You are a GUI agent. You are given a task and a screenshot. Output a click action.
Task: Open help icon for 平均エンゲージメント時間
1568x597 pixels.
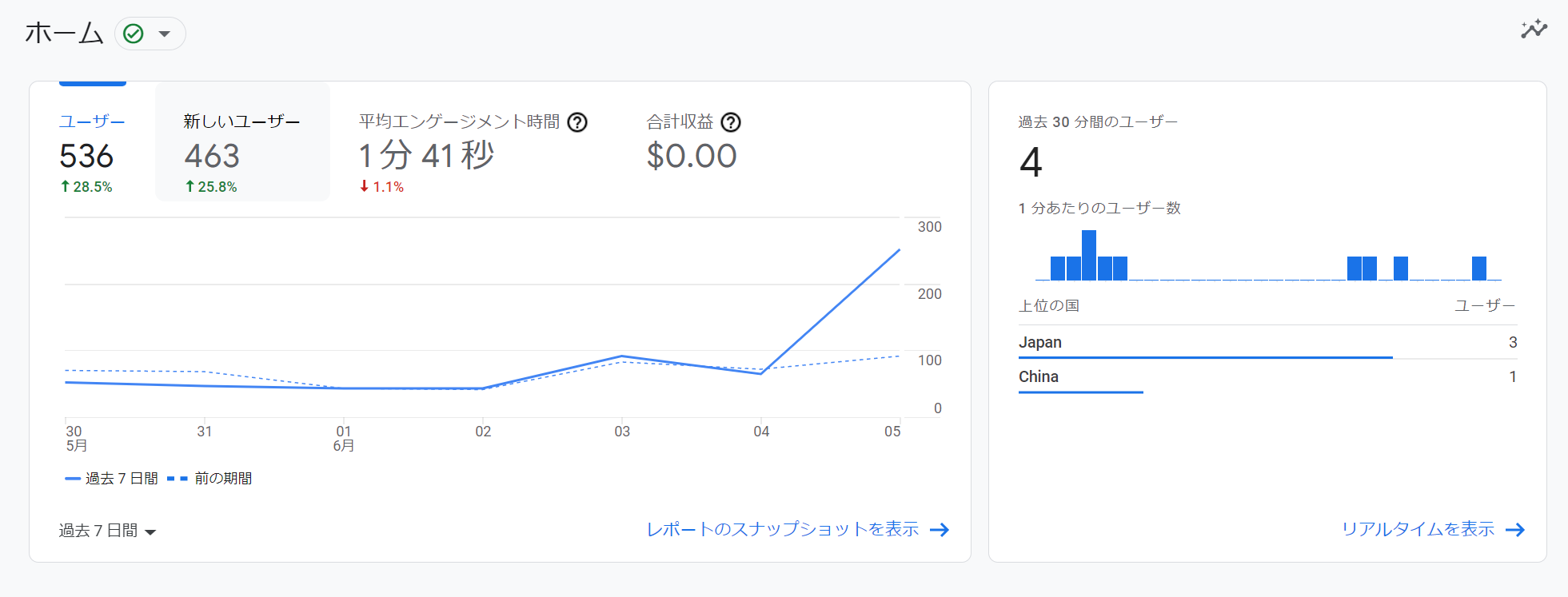pyautogui.click(x=577, y=122)
